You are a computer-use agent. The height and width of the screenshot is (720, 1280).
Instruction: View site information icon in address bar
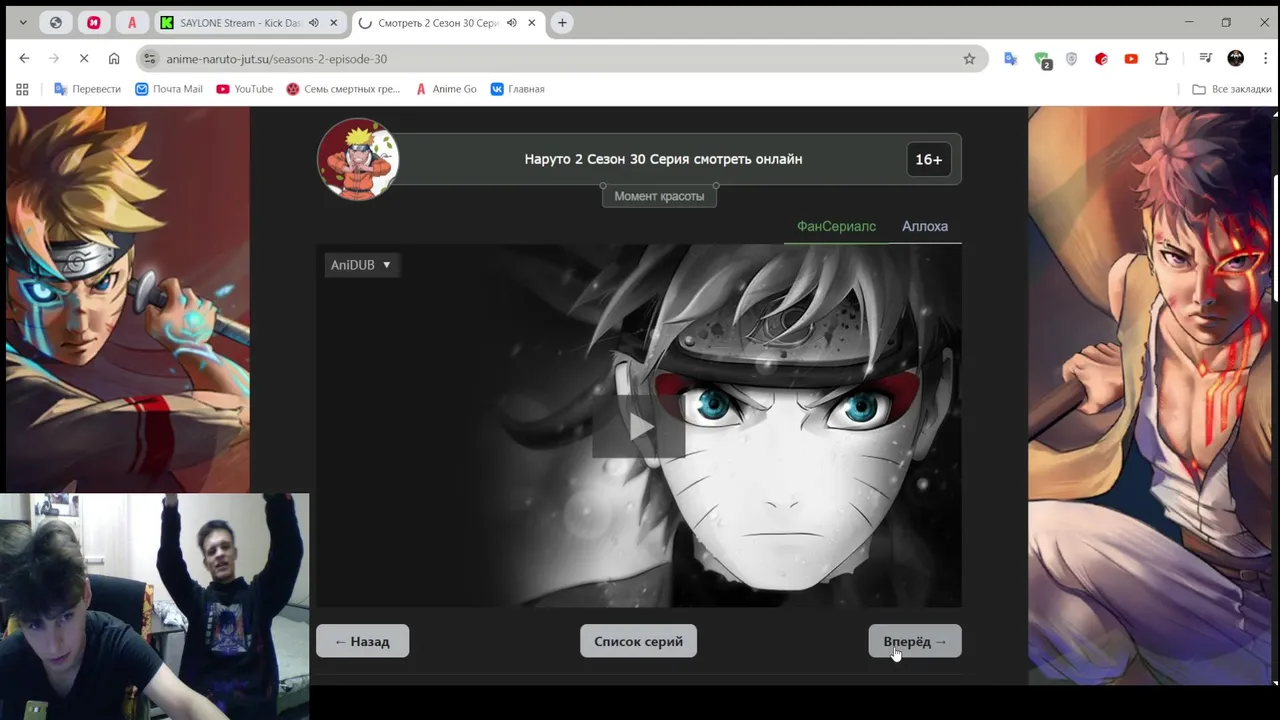click(149, 59)
